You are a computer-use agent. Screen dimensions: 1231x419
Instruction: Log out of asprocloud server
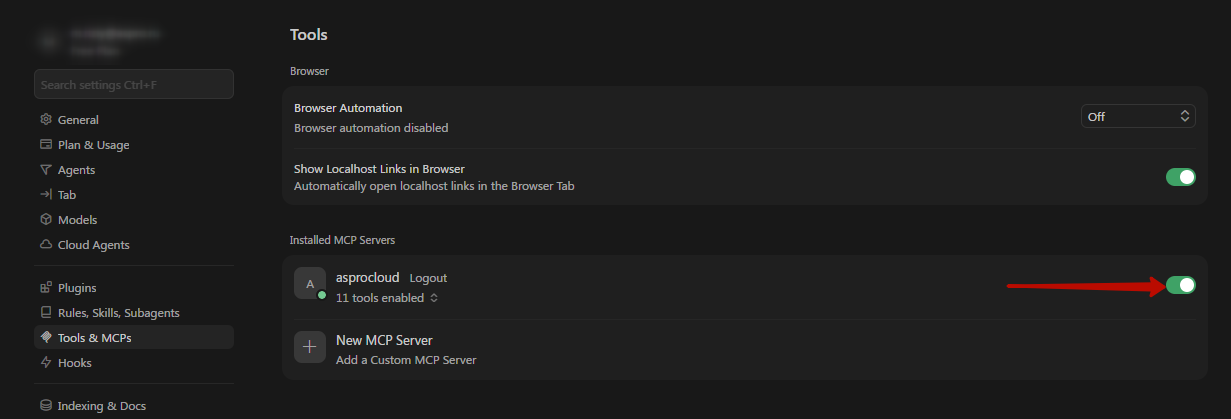point(428,278)
